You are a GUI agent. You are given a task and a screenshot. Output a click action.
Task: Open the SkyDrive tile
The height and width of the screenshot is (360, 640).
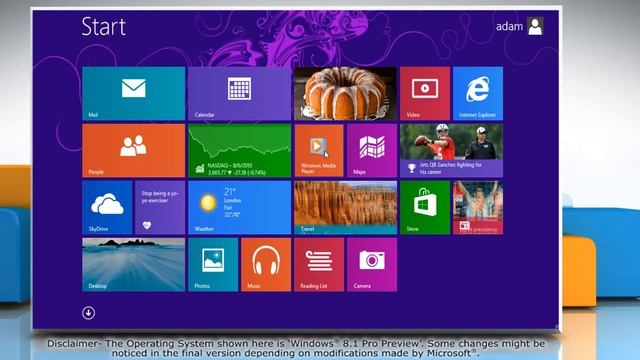click(107, 208)
